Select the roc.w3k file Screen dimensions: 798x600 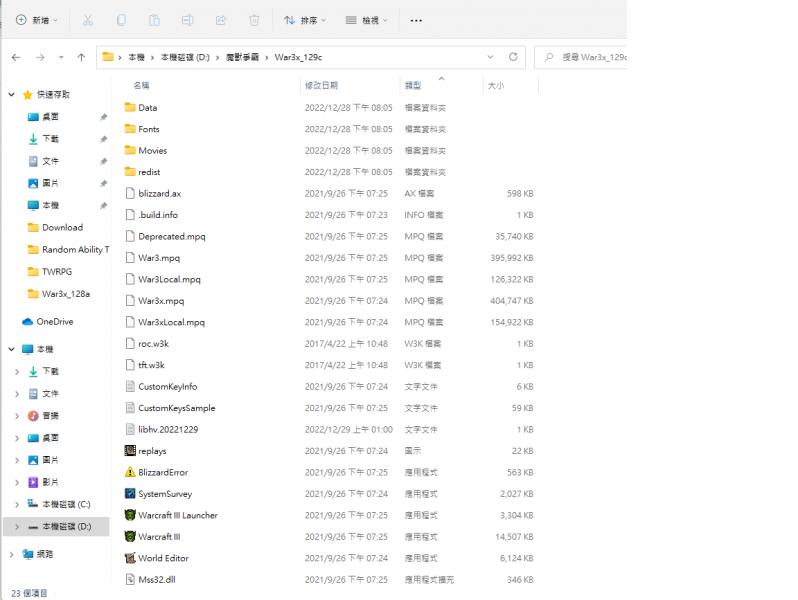click(153, 344)
